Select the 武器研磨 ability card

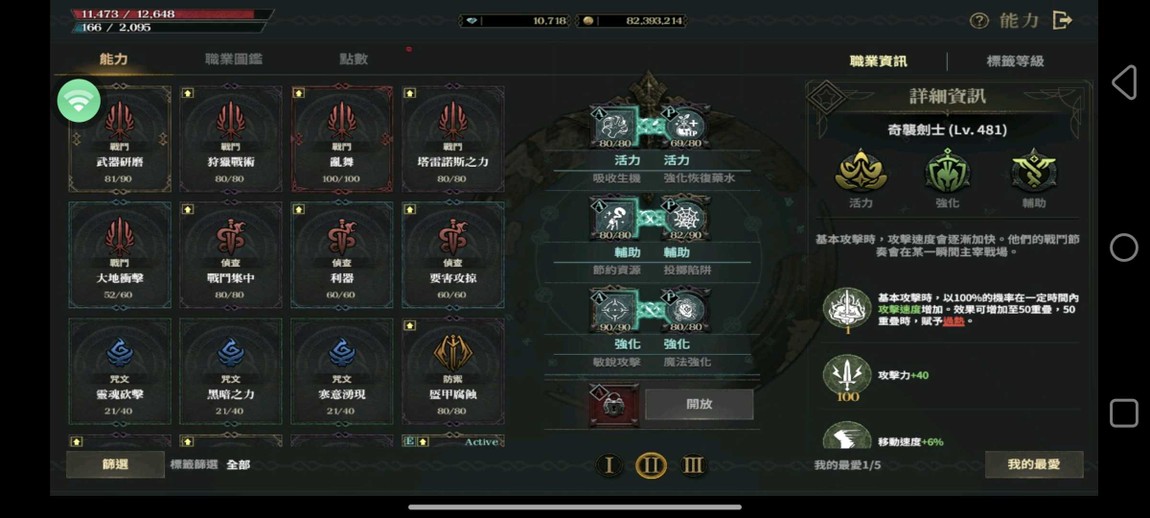point(120,139)
